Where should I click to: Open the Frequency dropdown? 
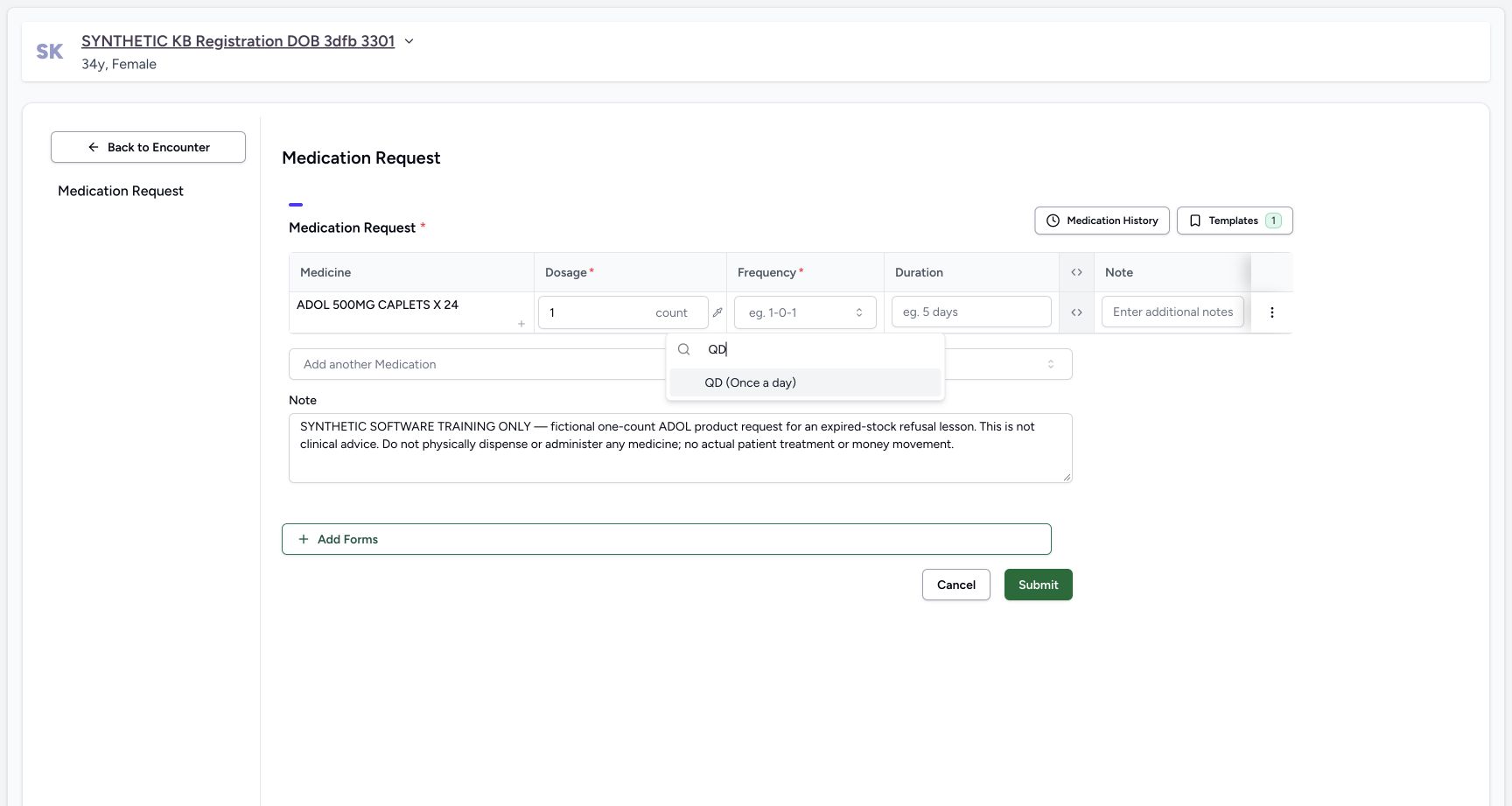805,312
